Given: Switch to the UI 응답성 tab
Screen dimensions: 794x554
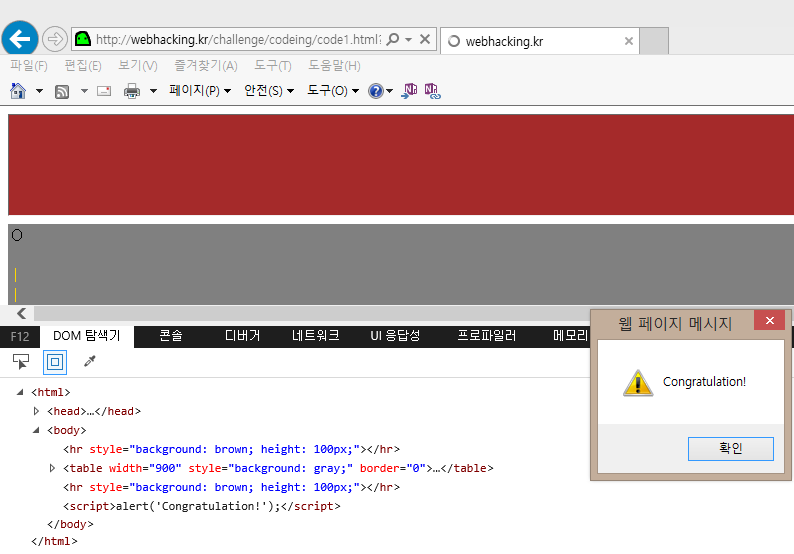Looking at the screenshot, I should [395, 336].
